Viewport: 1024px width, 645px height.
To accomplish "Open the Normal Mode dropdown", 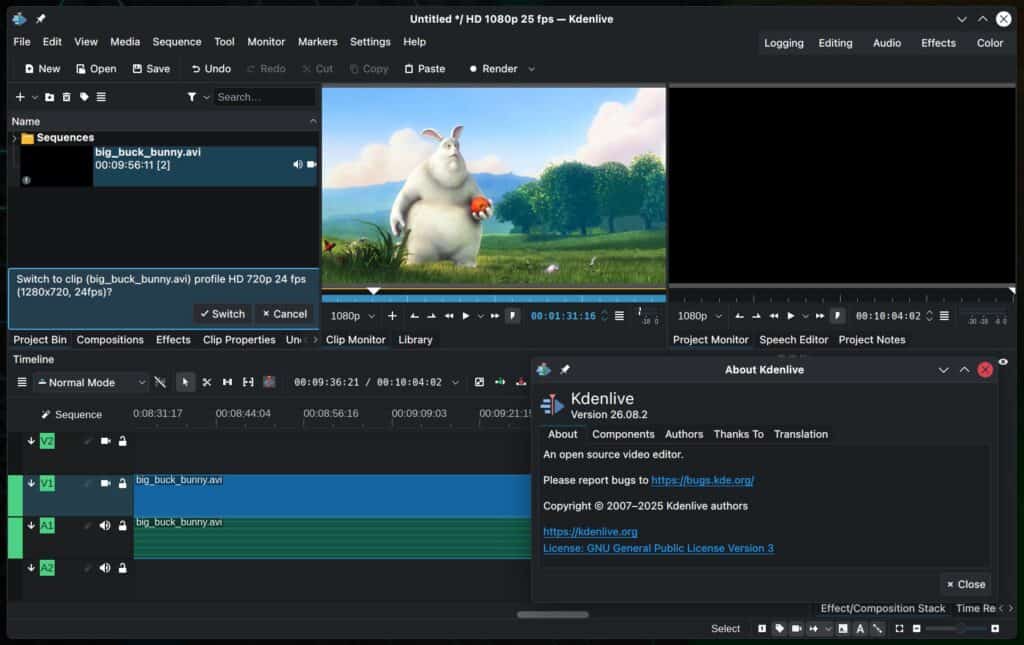I will [x=92, y=383].
